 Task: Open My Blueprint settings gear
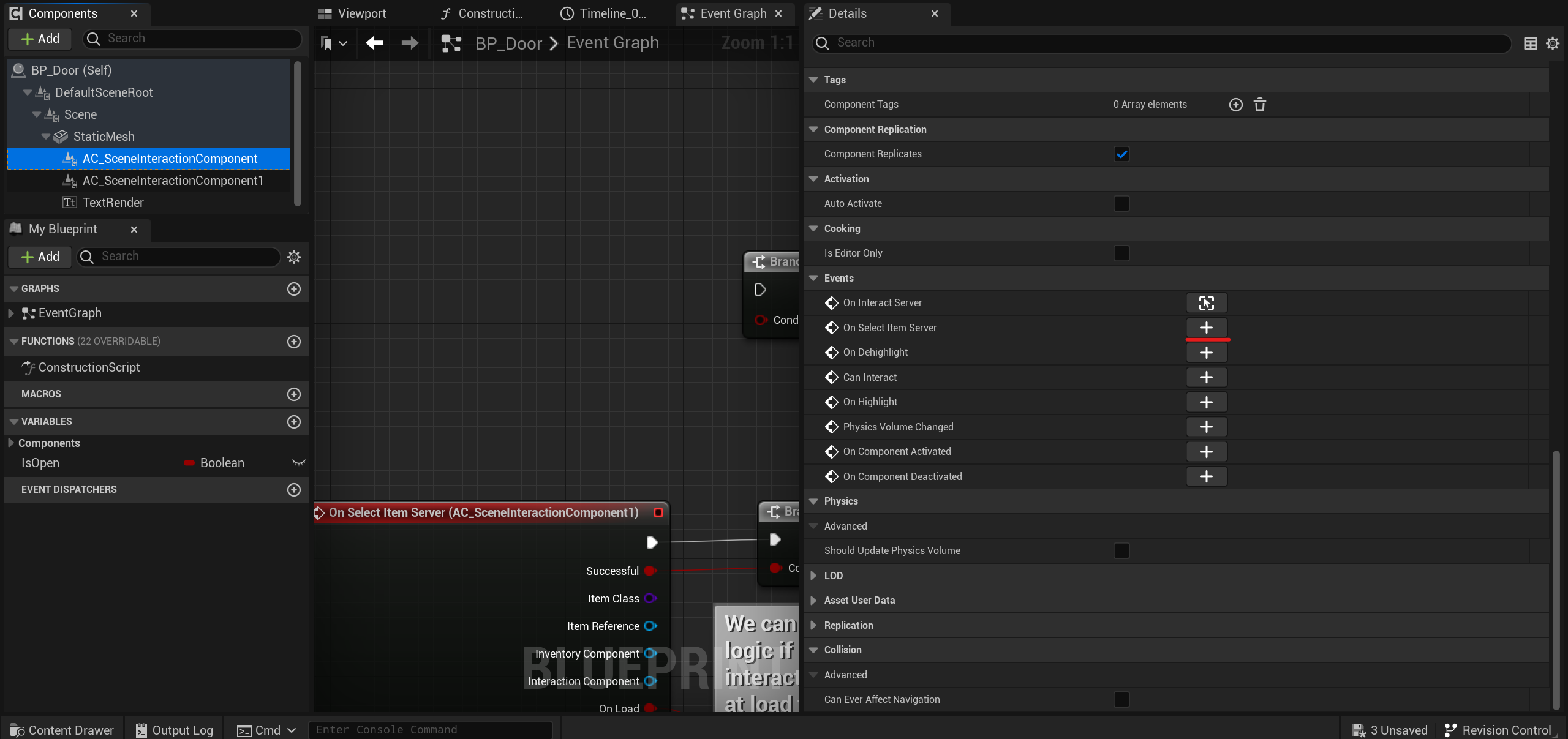[x=294, y=257]
